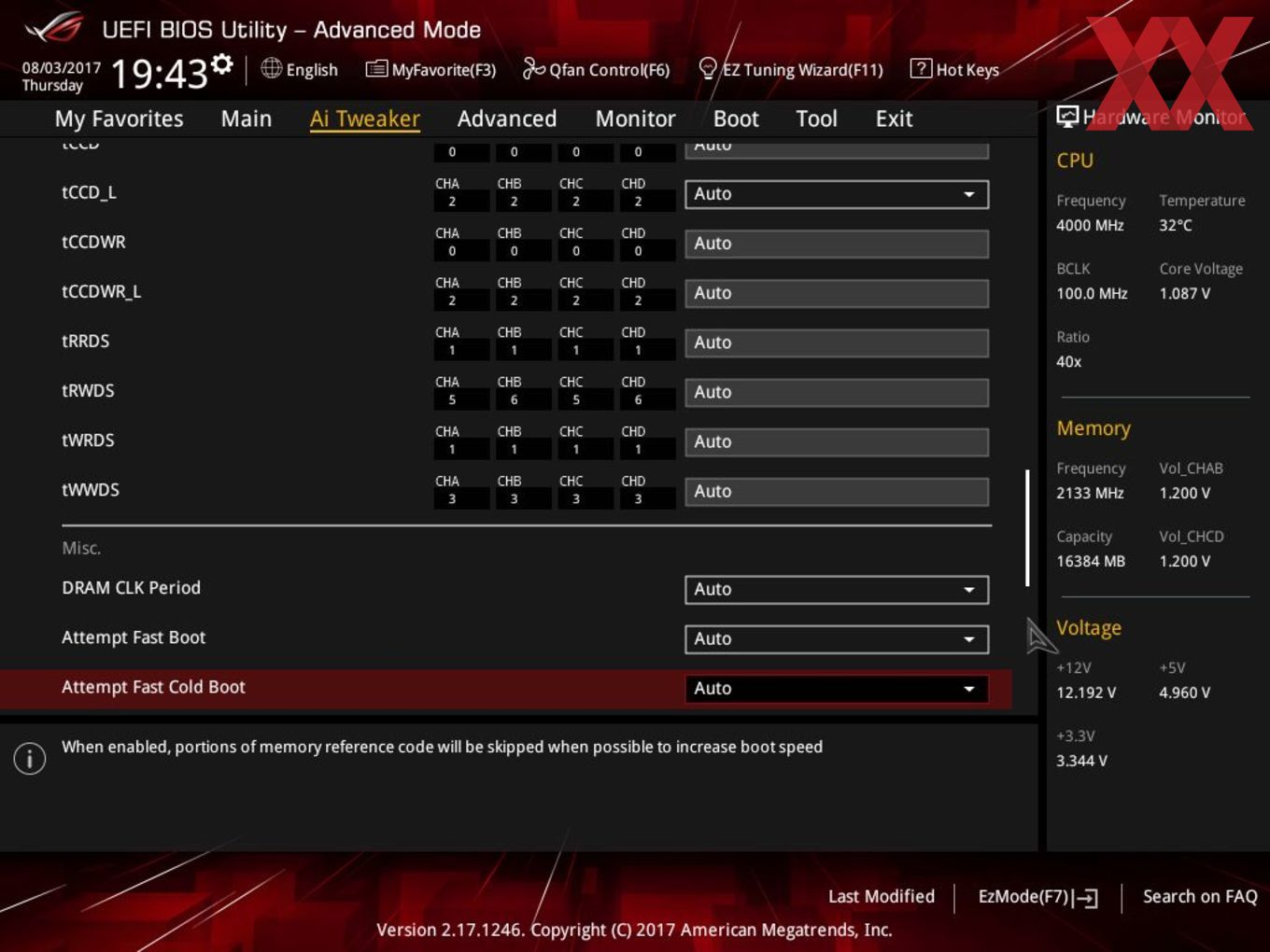Select the tRRDS Auto input field

click(x=837, y=343)
